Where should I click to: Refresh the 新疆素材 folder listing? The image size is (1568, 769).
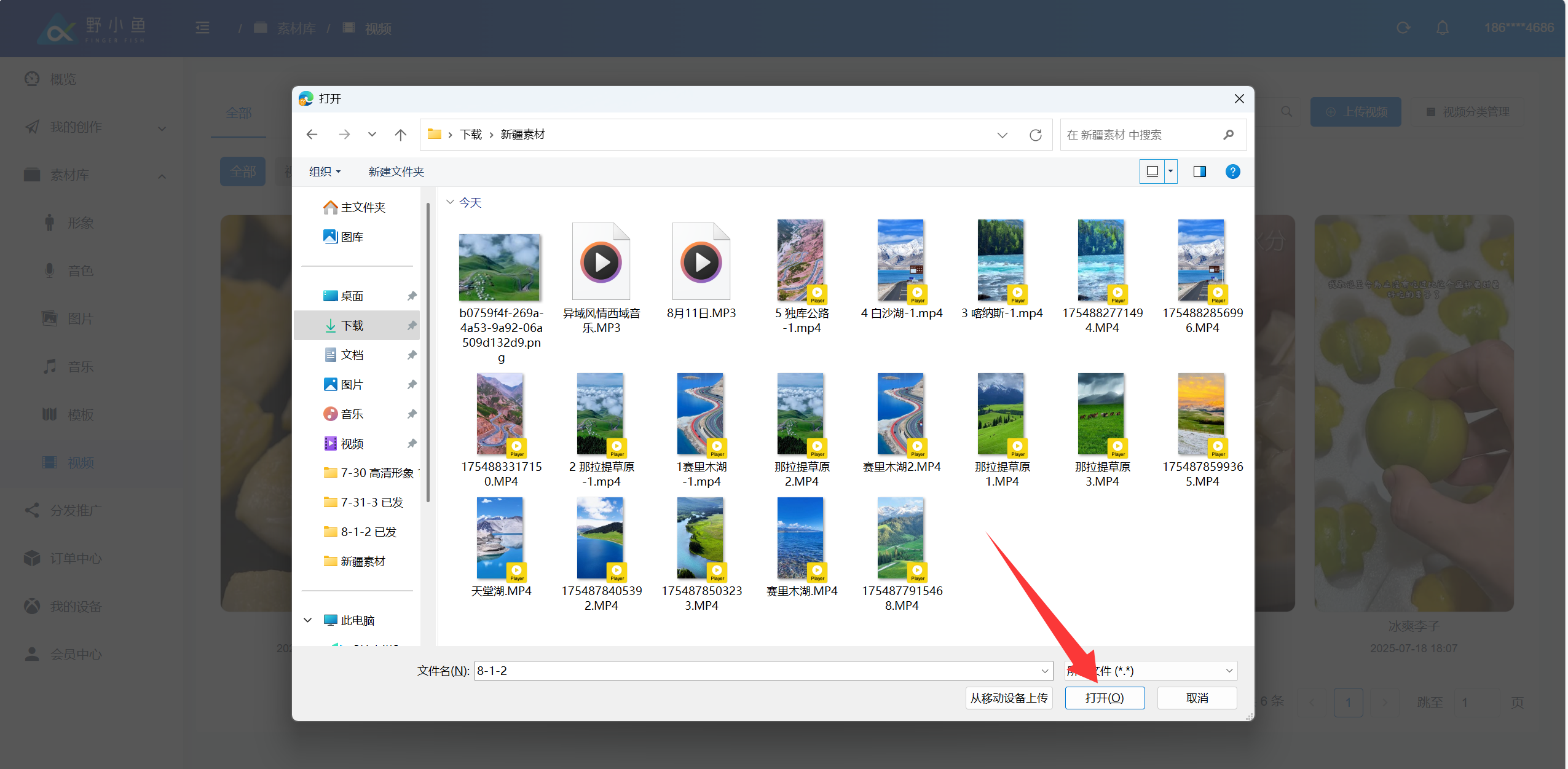pyautogui.click(x=1035, y=135)
